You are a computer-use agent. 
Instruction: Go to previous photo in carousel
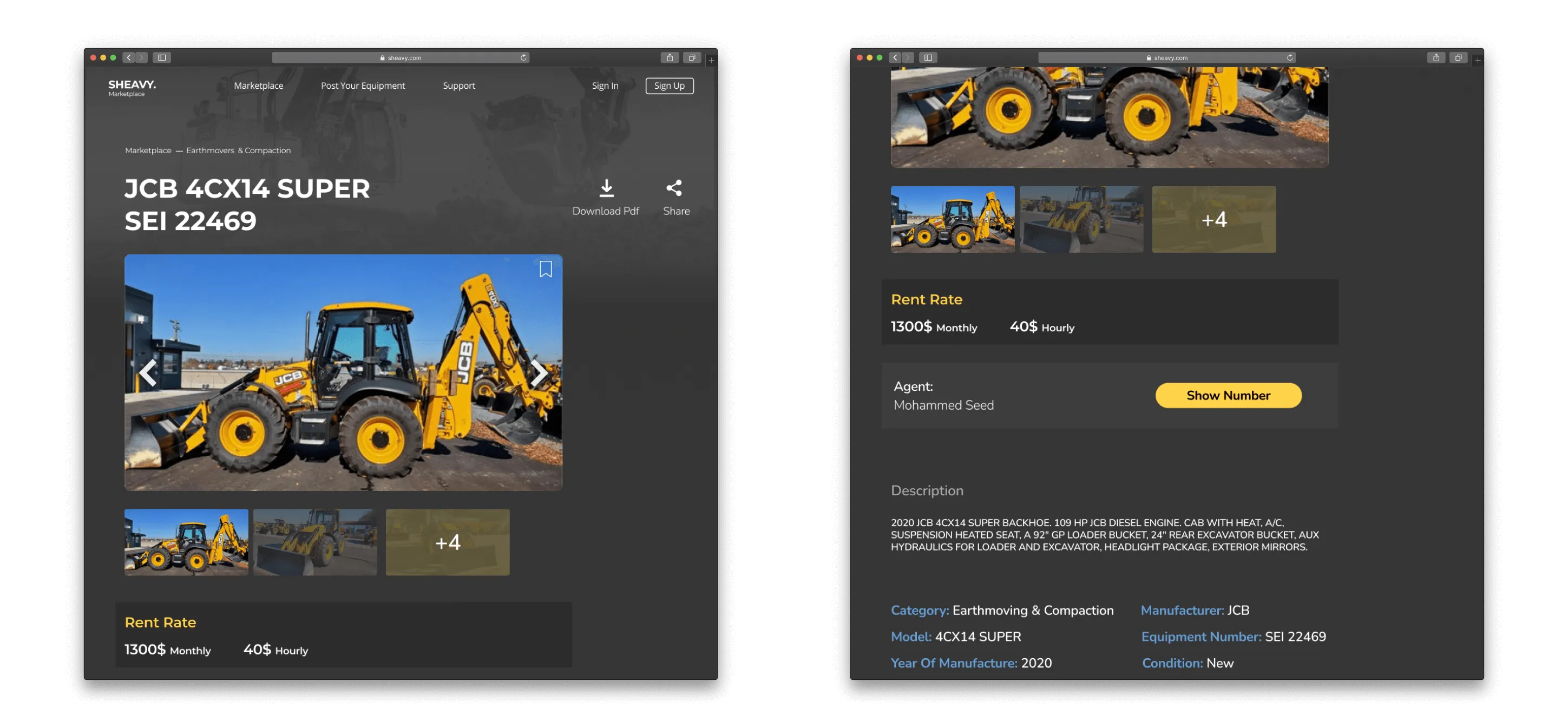click(x=148, y=373)
